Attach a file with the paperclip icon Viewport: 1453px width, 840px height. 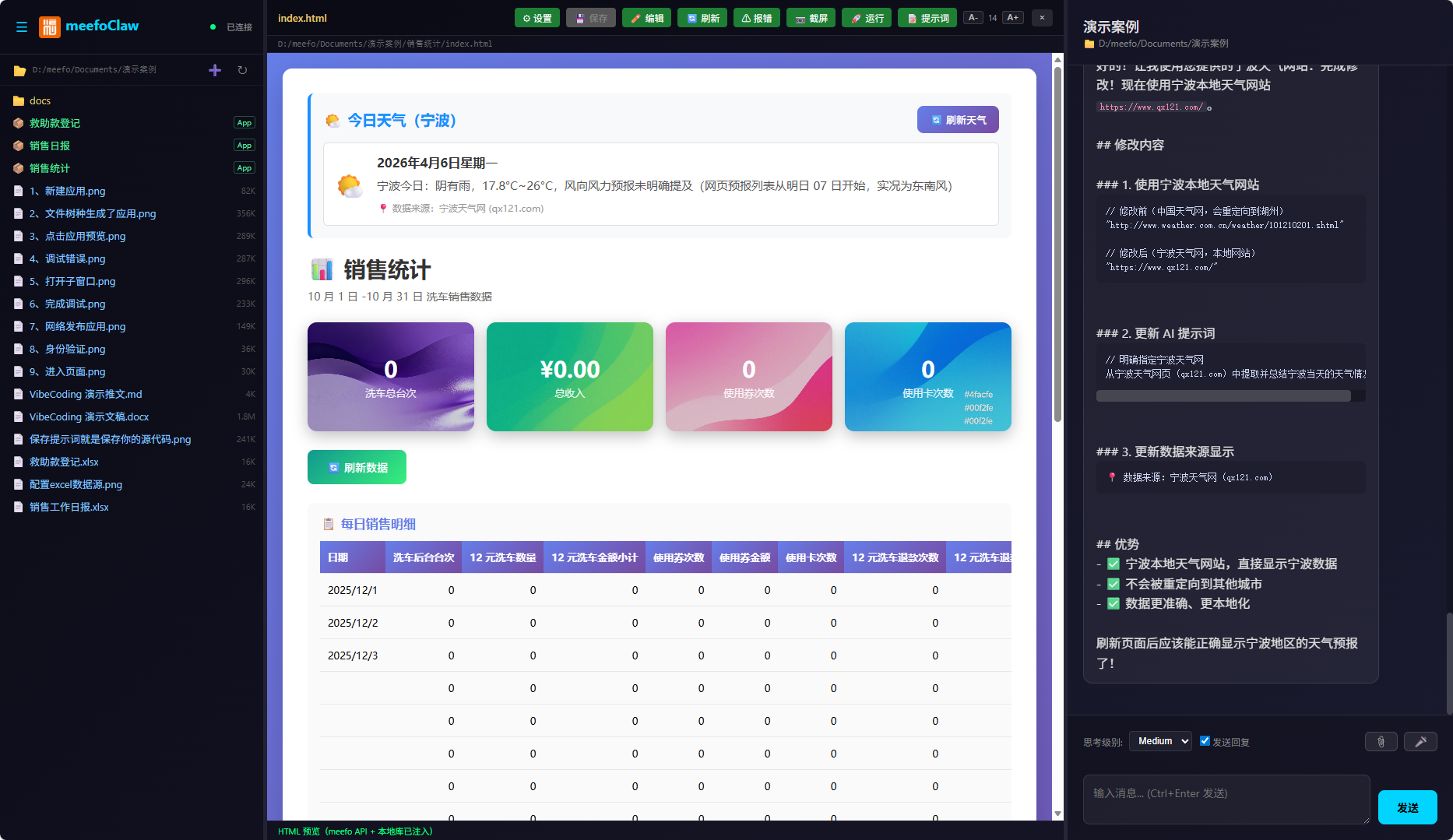[x=1381, y=741]
